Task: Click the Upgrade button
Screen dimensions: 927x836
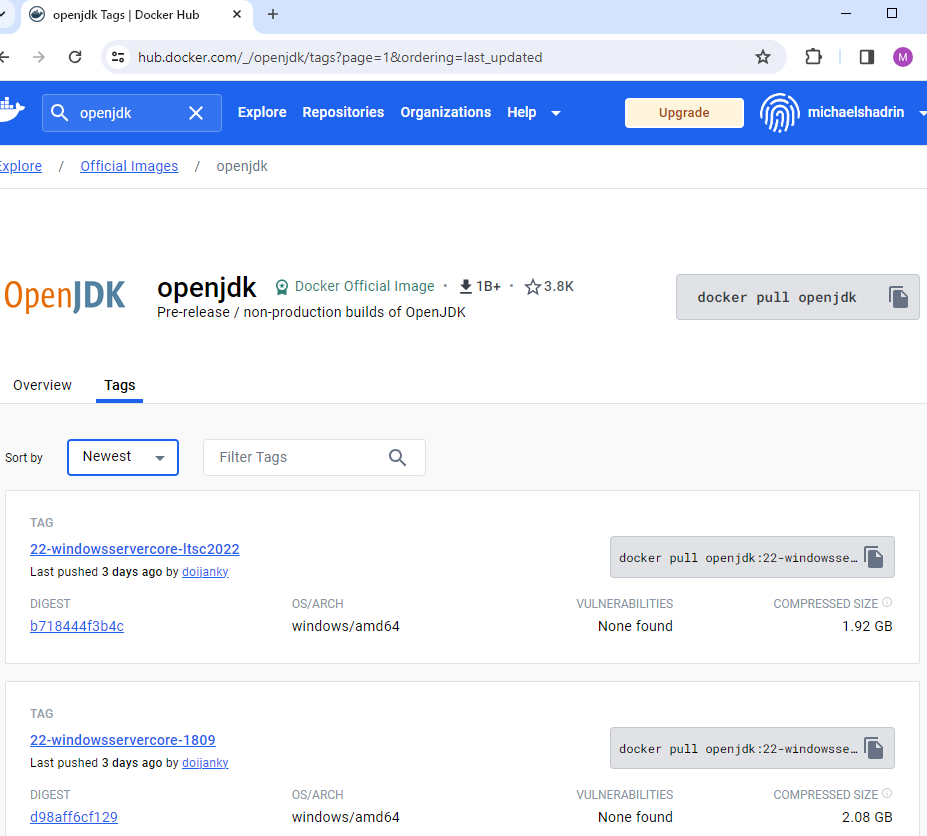Action: pyautogui.click(x=684, y=112)
